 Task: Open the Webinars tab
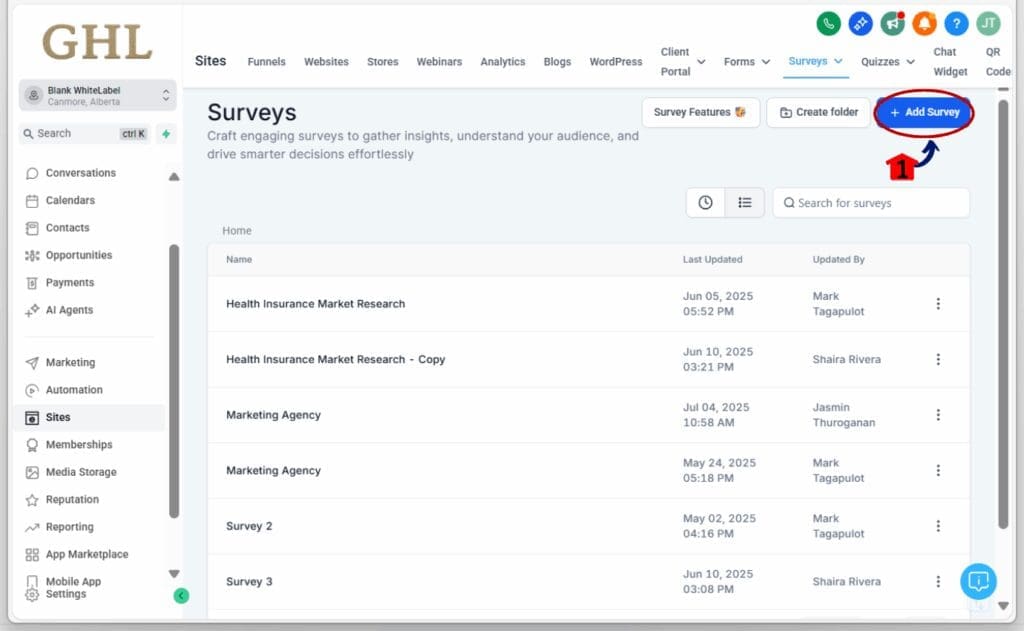click(x=439, y=61)
